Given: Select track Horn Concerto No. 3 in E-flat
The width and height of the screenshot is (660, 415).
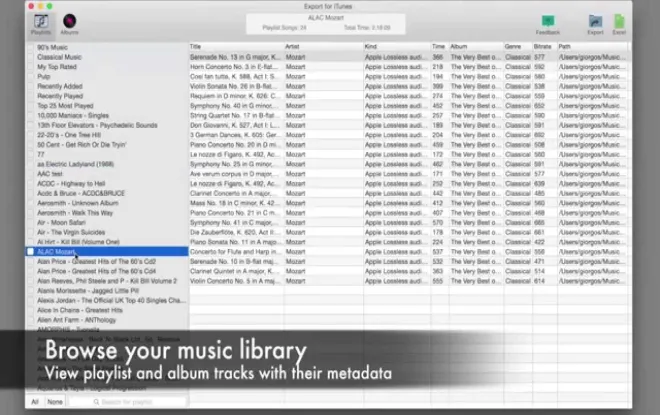Looking at the screenshot, I should point(408,67).
